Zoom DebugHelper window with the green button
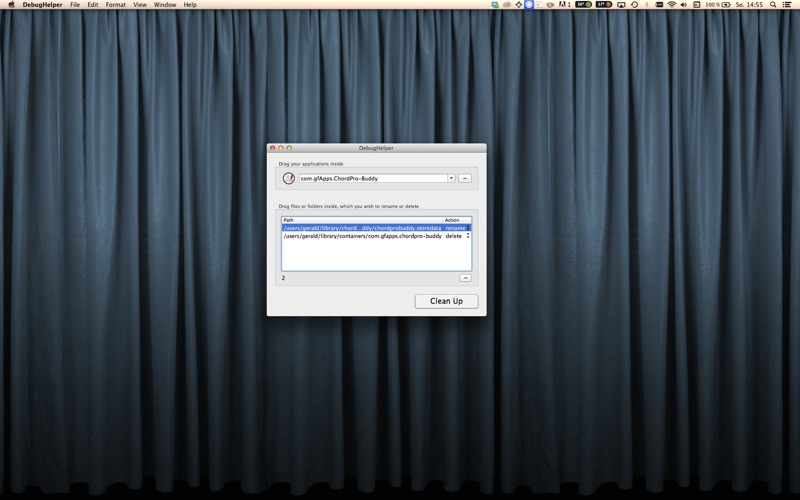Screen dimensions: 800x500 (x=289, y=148)
